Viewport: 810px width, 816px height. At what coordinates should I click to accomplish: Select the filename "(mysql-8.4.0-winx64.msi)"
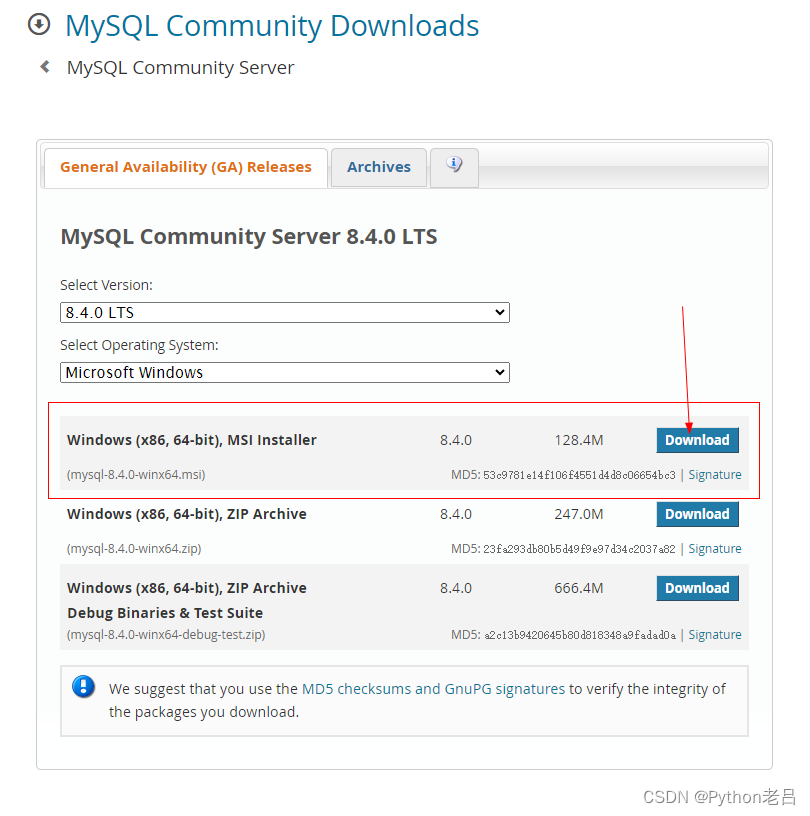(136, 475)
